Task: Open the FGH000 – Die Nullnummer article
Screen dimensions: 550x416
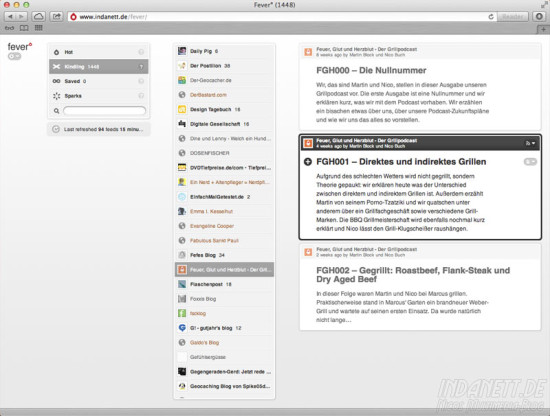Action: [371, 71]
